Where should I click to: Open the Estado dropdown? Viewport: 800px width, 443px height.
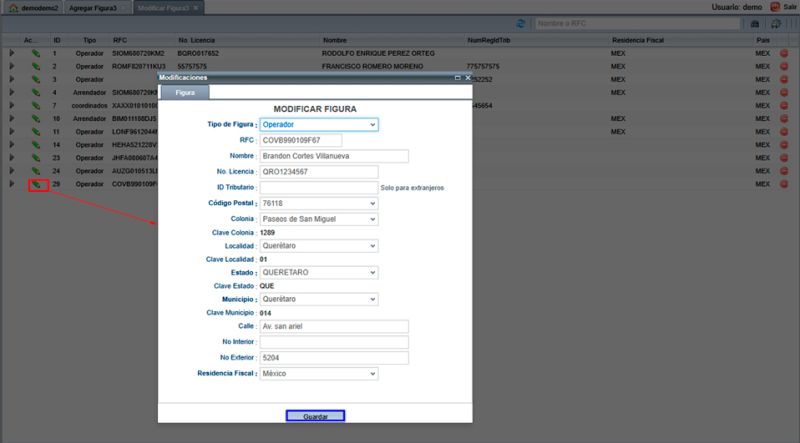click(318, 272)
